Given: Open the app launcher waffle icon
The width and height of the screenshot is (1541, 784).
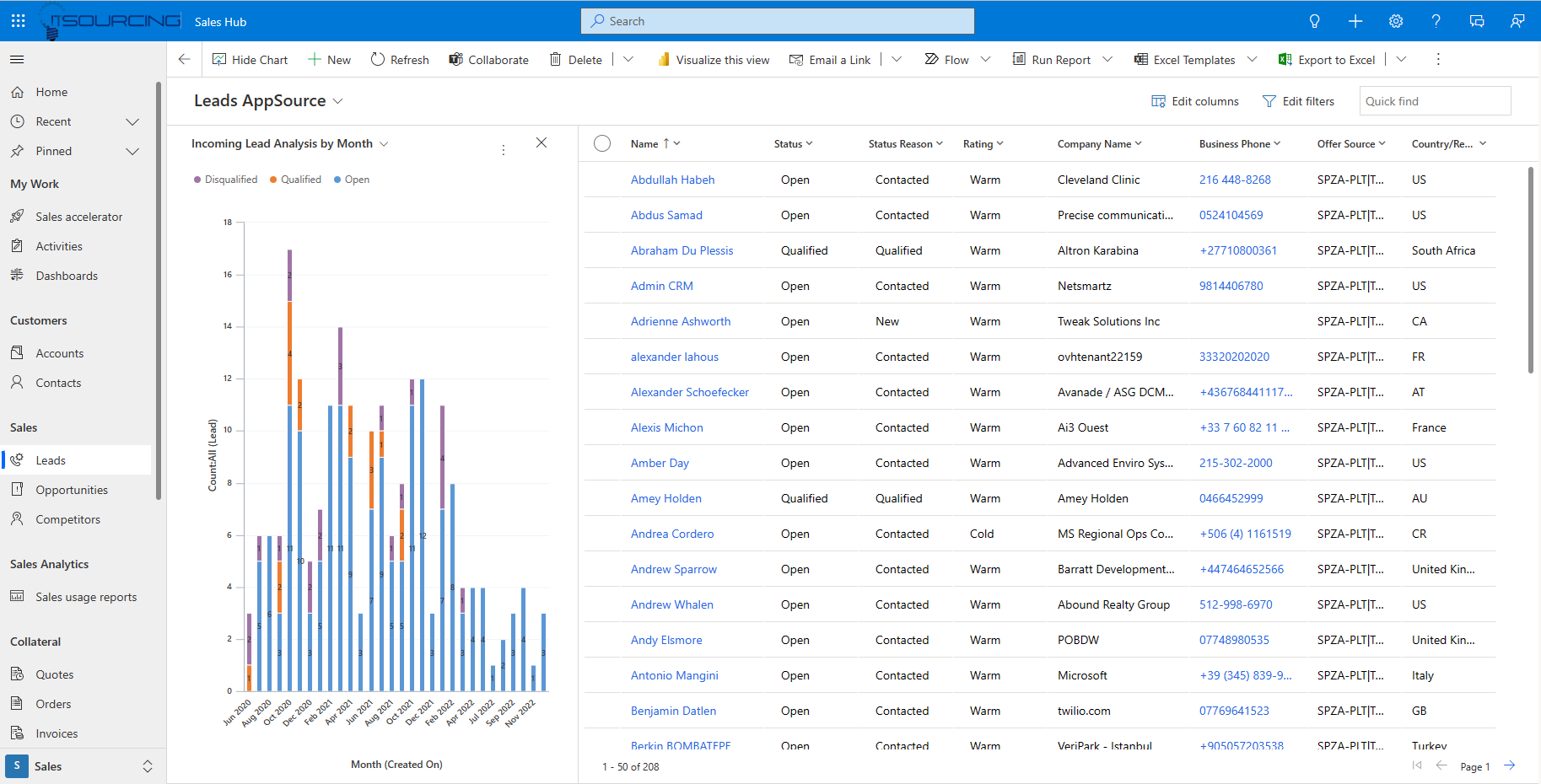Looking at the screenshot, I should (x=18, y=21).
